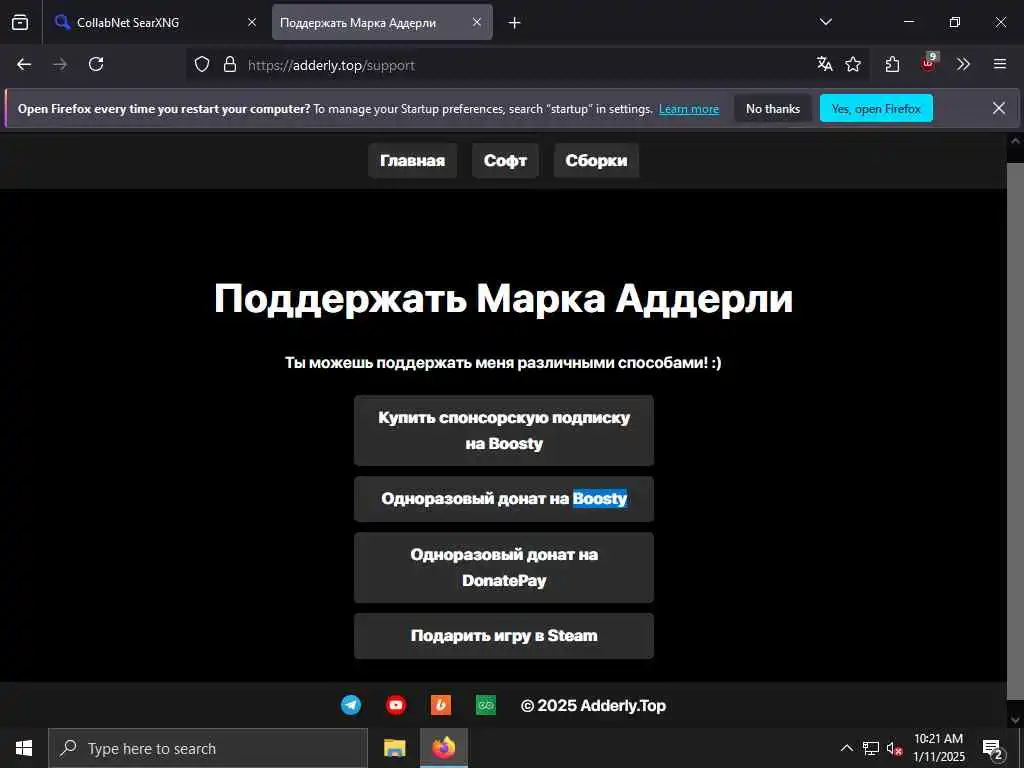Click the © 2025 Adderly.Top footer text
Viewport: 1024px width, 768px height.
pyautogui.click(x=594, y=706)
